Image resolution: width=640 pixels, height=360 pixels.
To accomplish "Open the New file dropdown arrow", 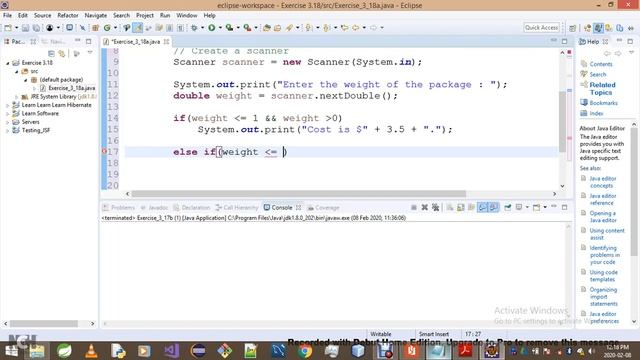I will pyautogui.click(x=16, y=28).
